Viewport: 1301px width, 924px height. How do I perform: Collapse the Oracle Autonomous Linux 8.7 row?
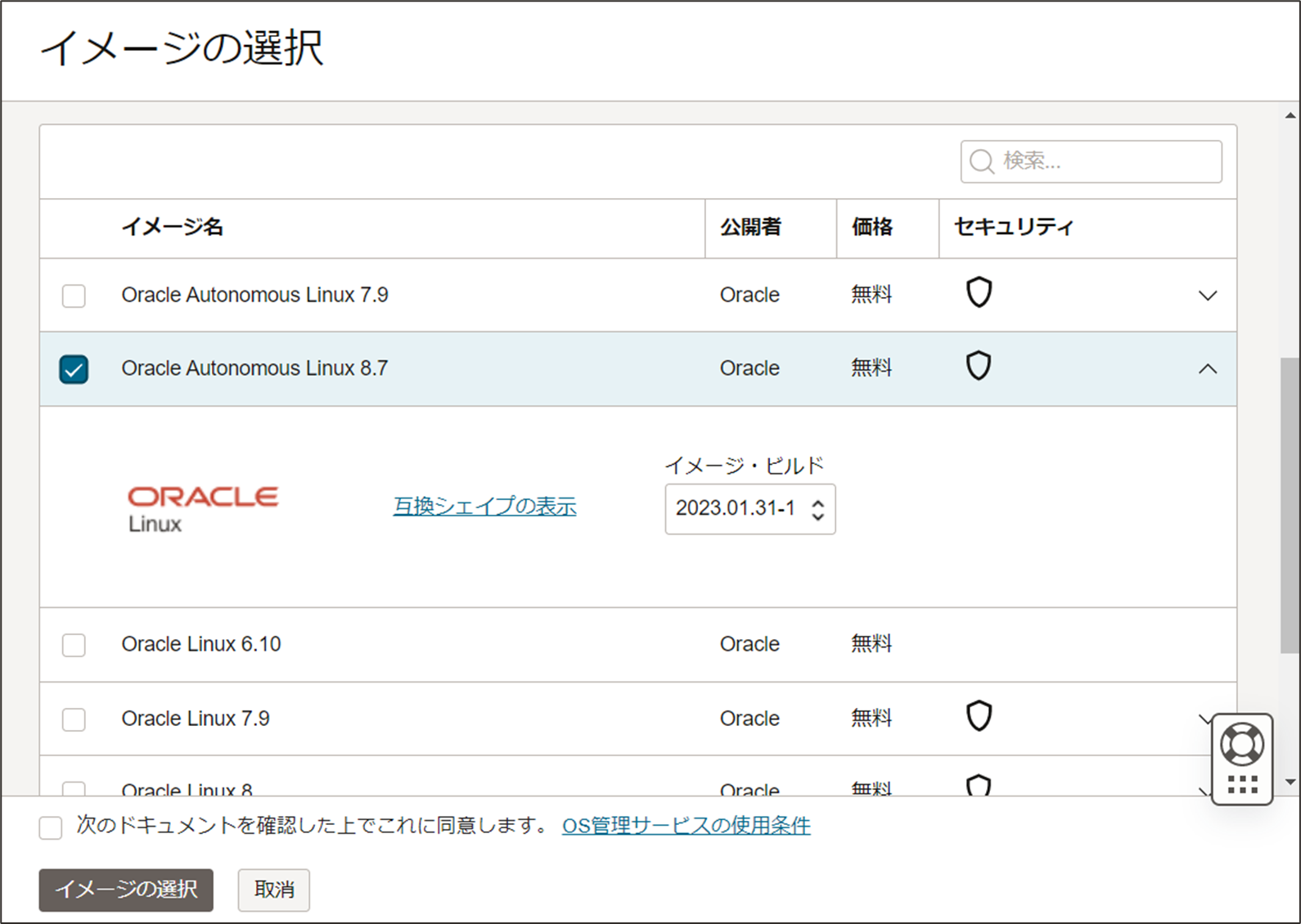[1207, 369]
